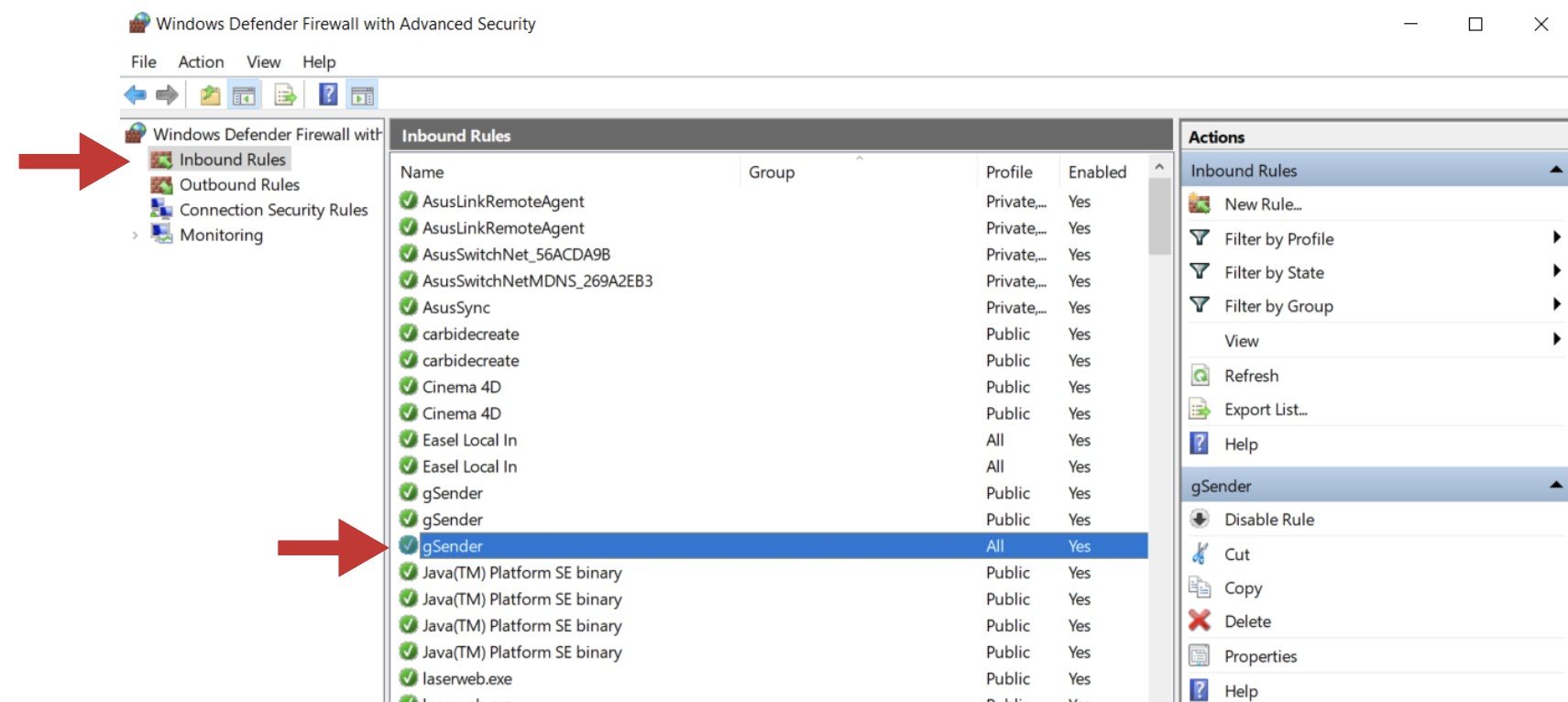Click Properties in the gSender actions
Image resolution: width=1568 pixels, height=702 pixels.
(x=1261, y=656)
